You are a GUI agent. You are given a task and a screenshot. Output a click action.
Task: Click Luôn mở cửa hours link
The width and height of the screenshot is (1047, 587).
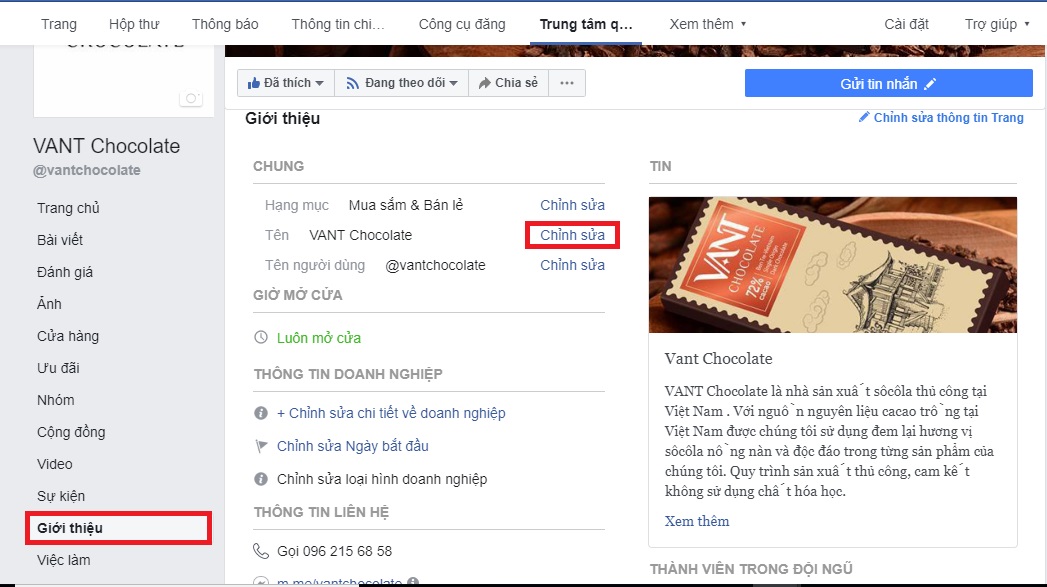(x=319, y=338)
